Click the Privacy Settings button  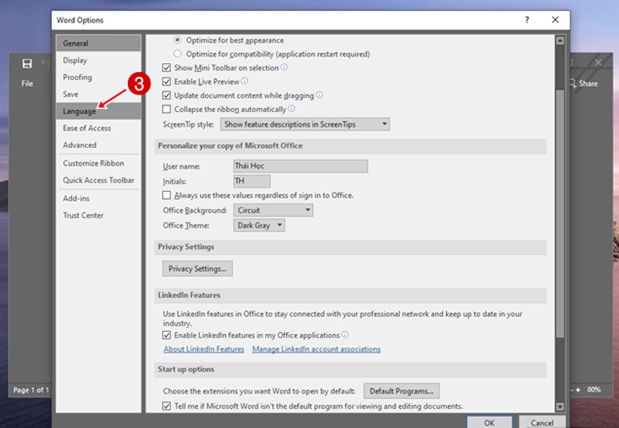[x=197, y=268]
